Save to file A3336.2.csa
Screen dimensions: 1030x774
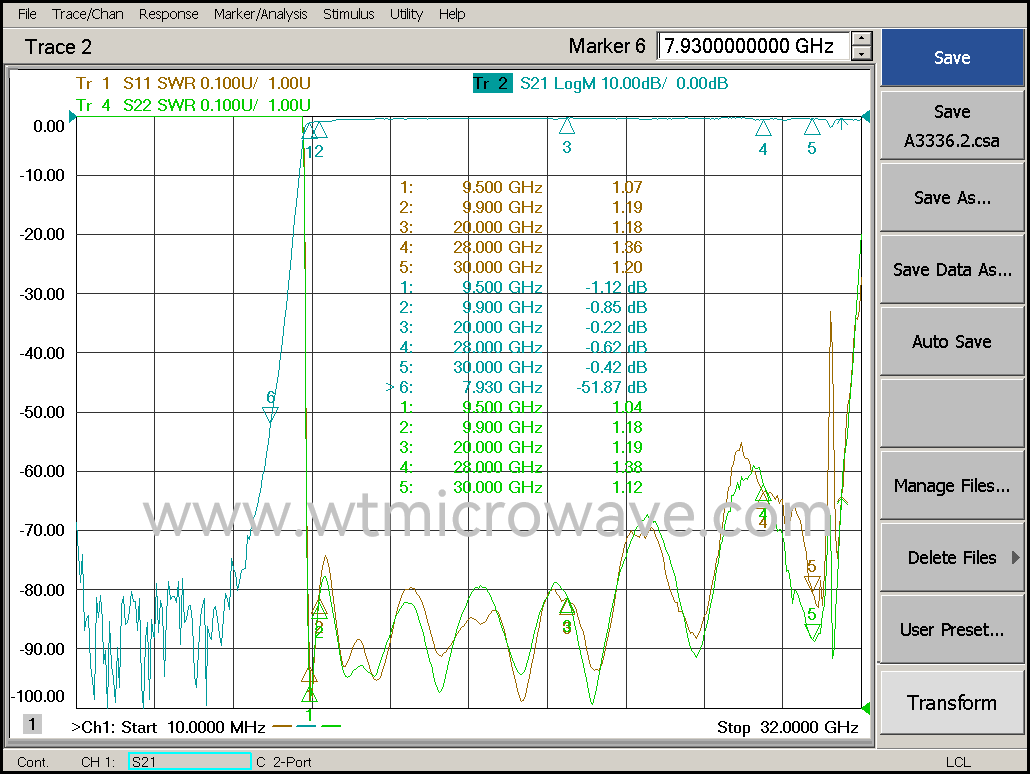click(x=951, y=125)
